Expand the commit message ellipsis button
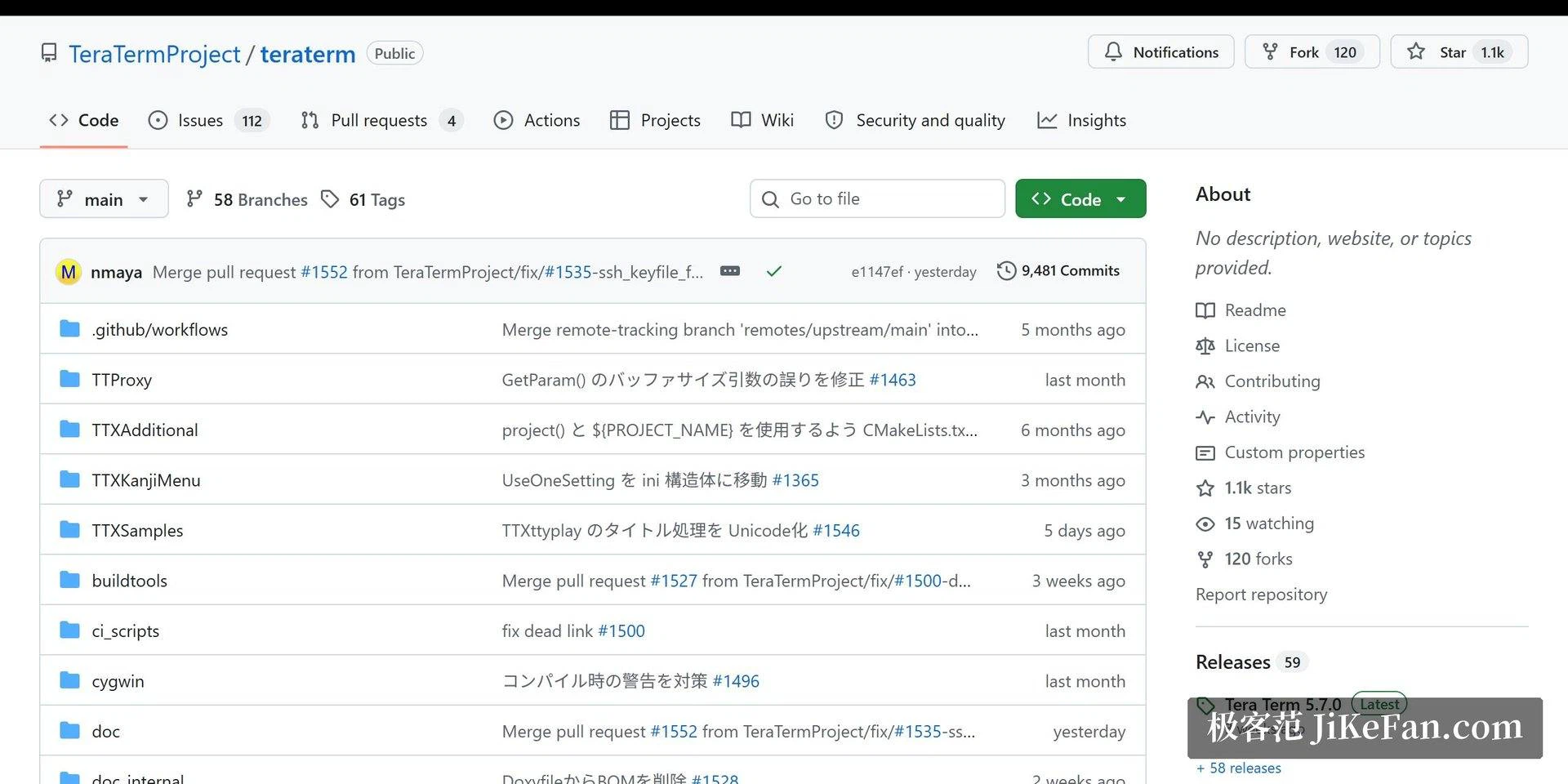1568x784 pixels. (730, 271)
